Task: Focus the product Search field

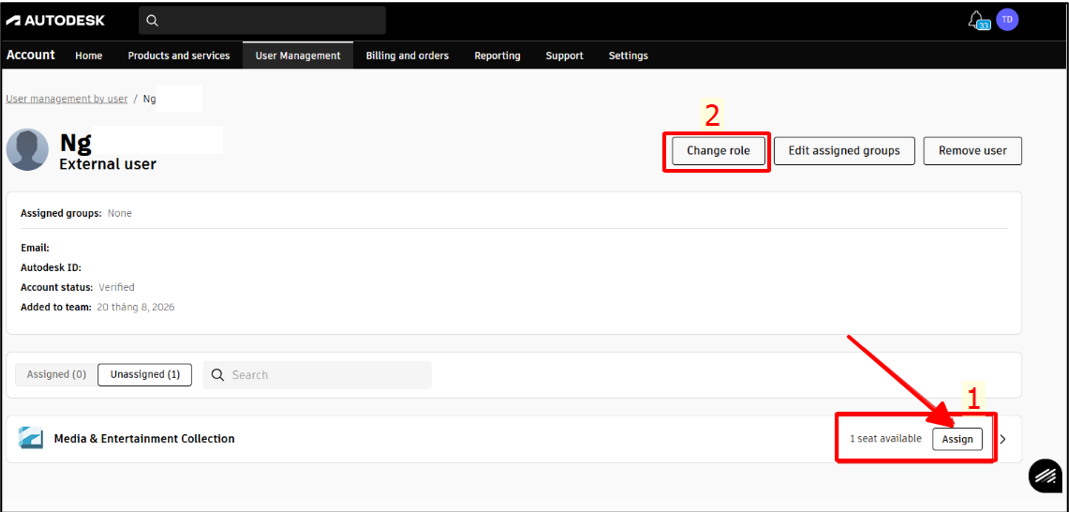Action: point(317,375)
